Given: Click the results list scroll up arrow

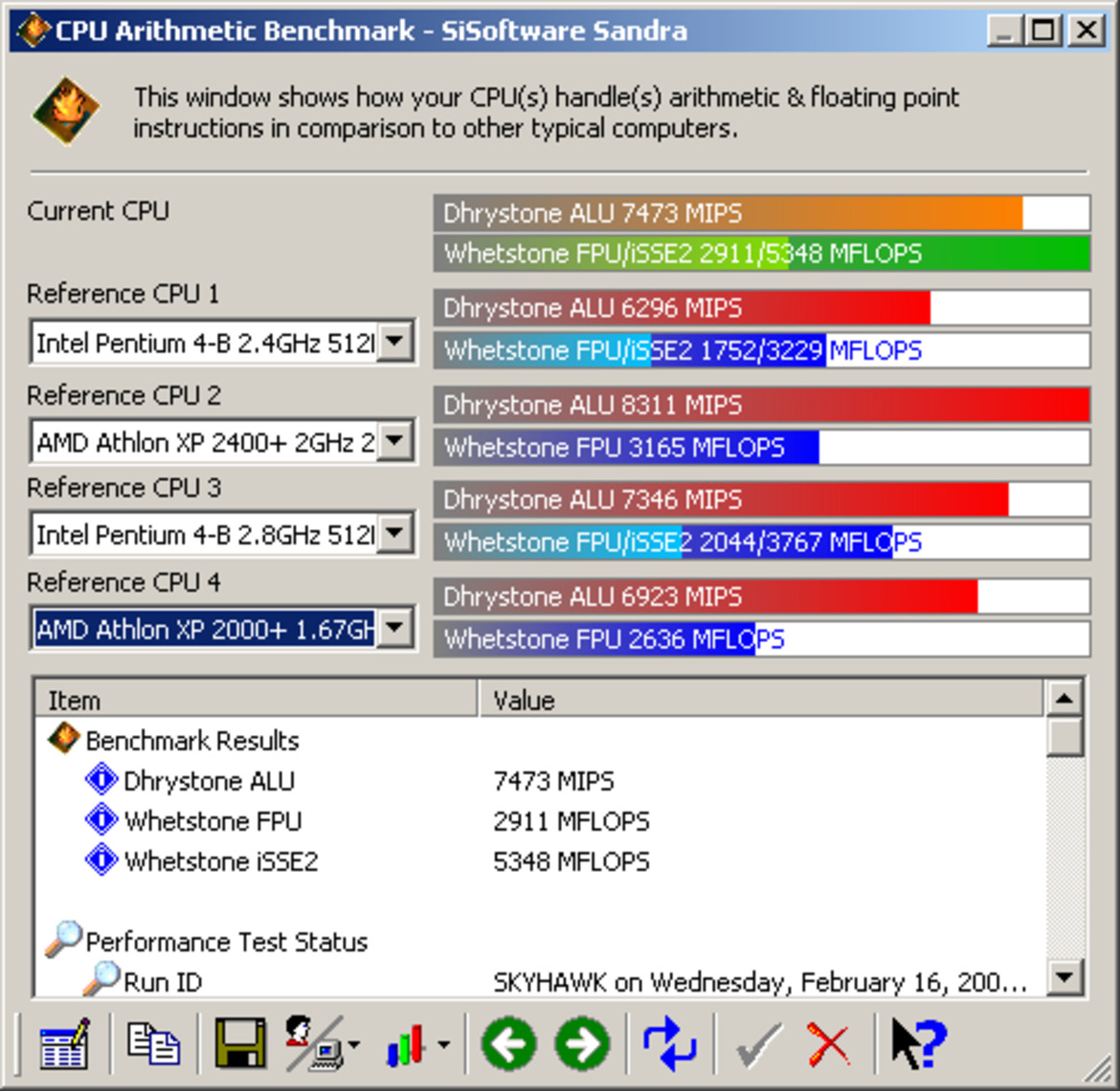Looking at the screenshot, I should pyautogui.click(x=1064, y=699).
